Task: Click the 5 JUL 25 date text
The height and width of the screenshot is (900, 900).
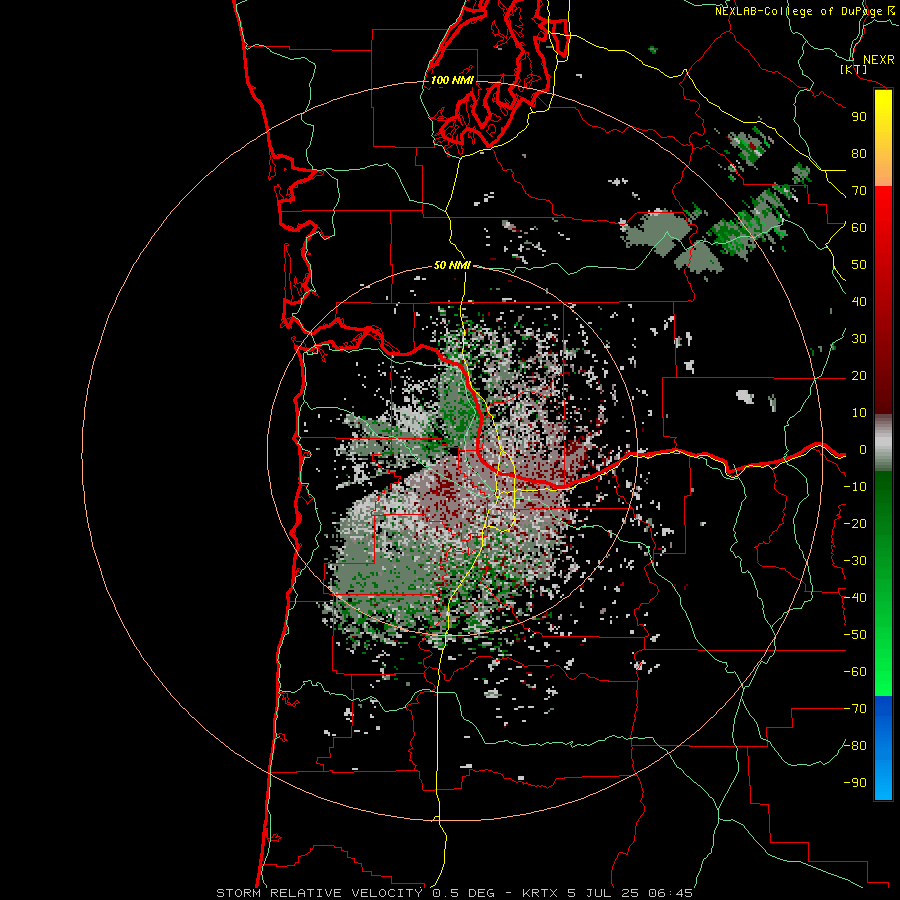Action: pos(603,893)
